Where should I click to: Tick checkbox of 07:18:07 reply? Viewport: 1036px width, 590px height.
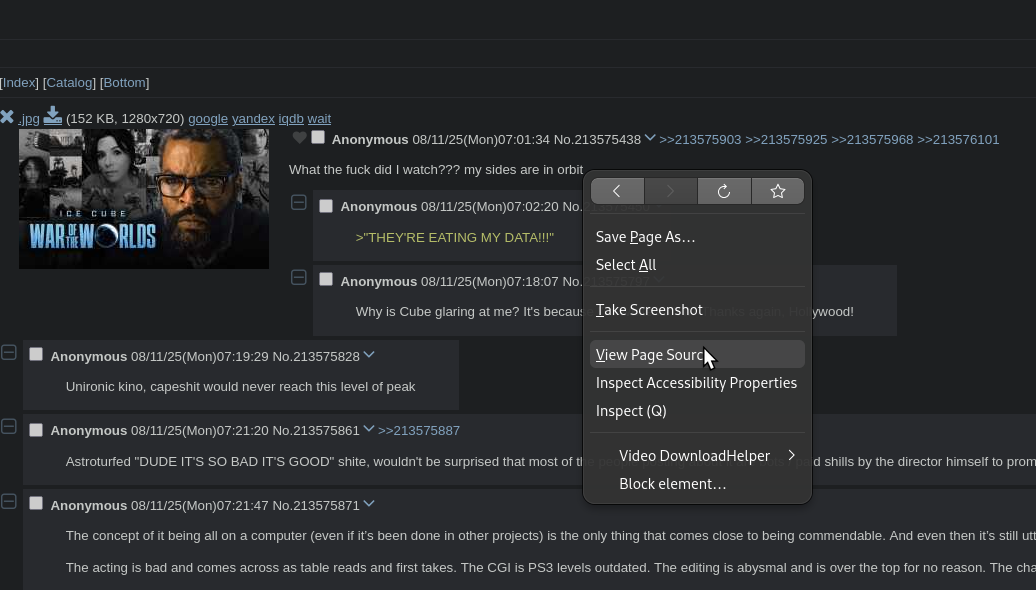tap(326, 279)
